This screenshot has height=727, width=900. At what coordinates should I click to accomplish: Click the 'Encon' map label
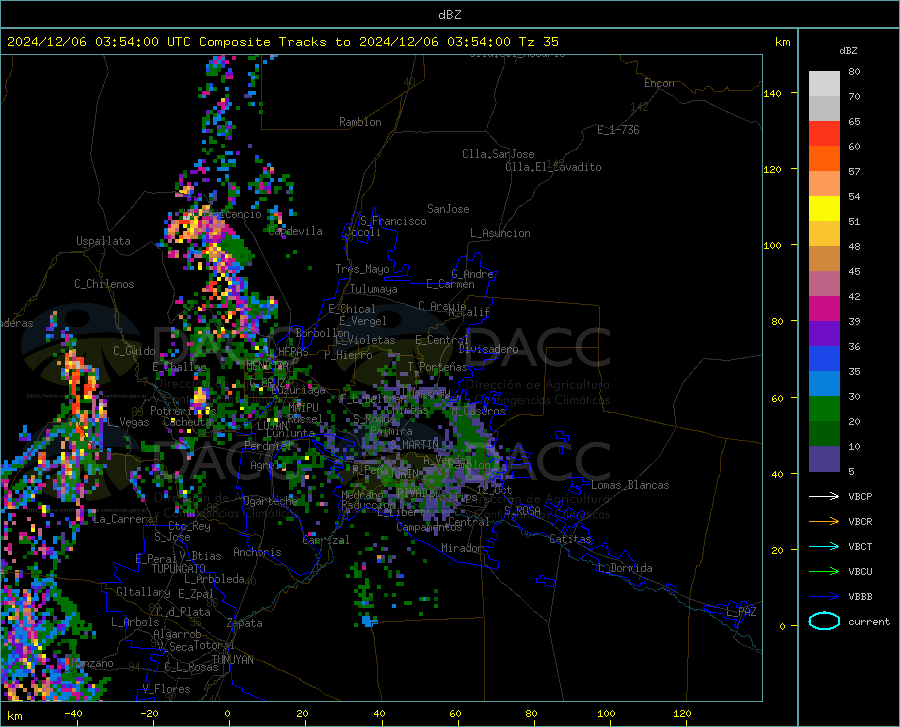(659, 83)
